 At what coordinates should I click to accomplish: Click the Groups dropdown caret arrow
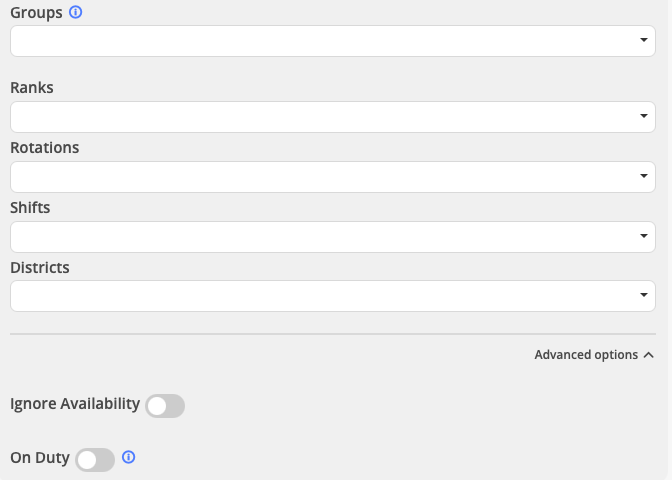click(644, 41)
